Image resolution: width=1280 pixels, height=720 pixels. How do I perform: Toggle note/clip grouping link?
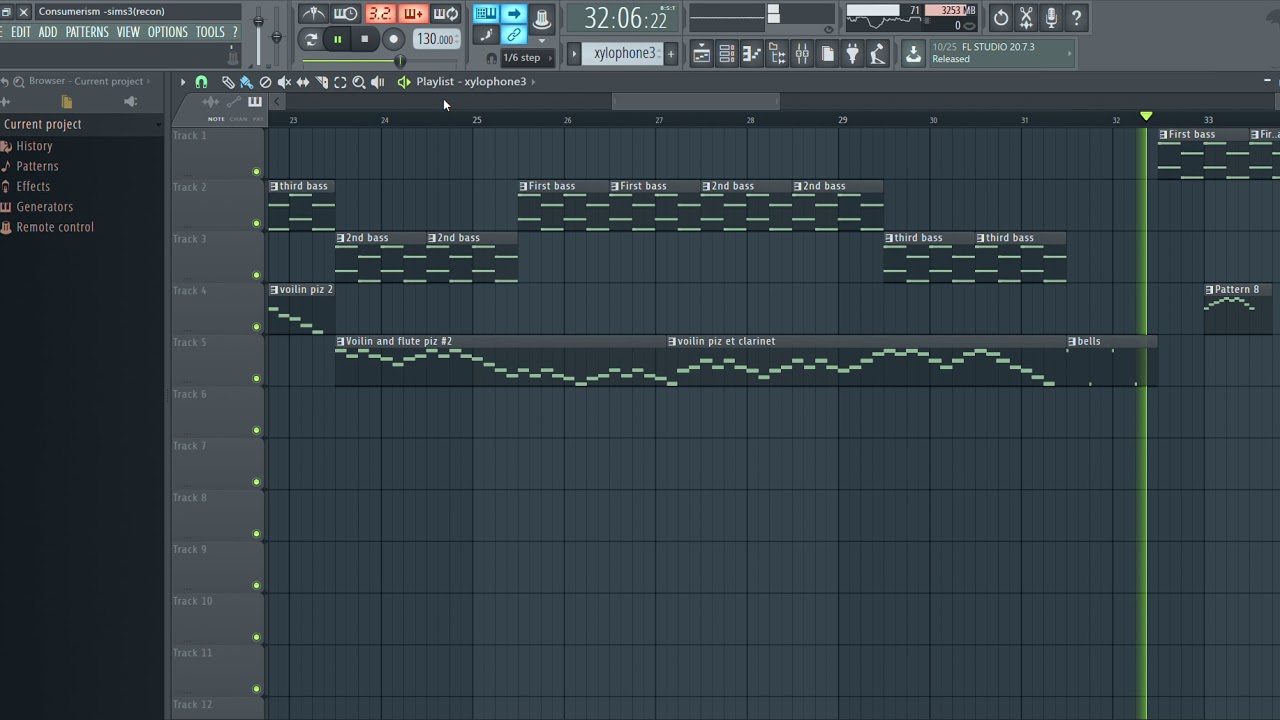coord(514,35)
